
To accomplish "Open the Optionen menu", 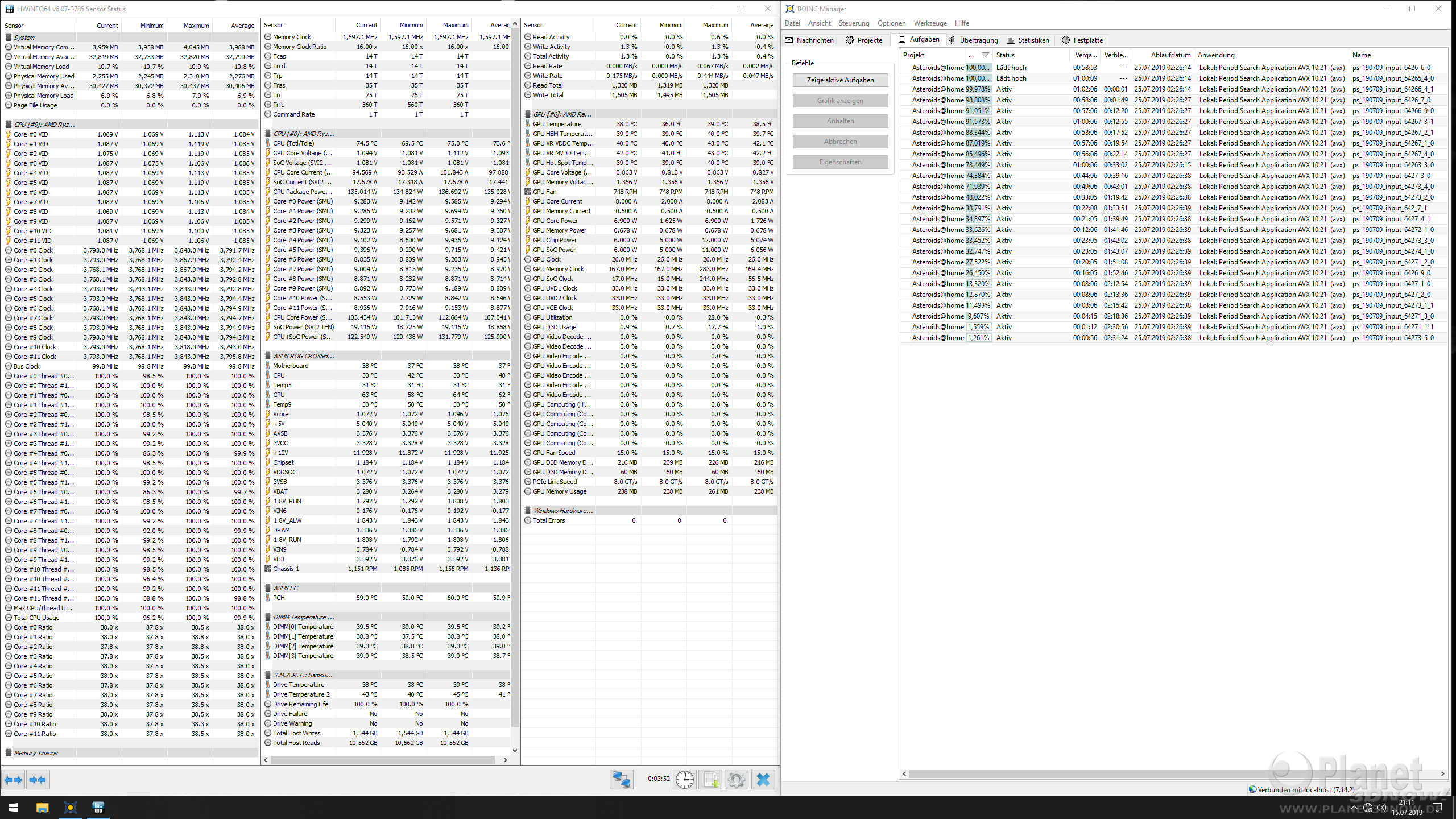I will (x=891, y=23).
